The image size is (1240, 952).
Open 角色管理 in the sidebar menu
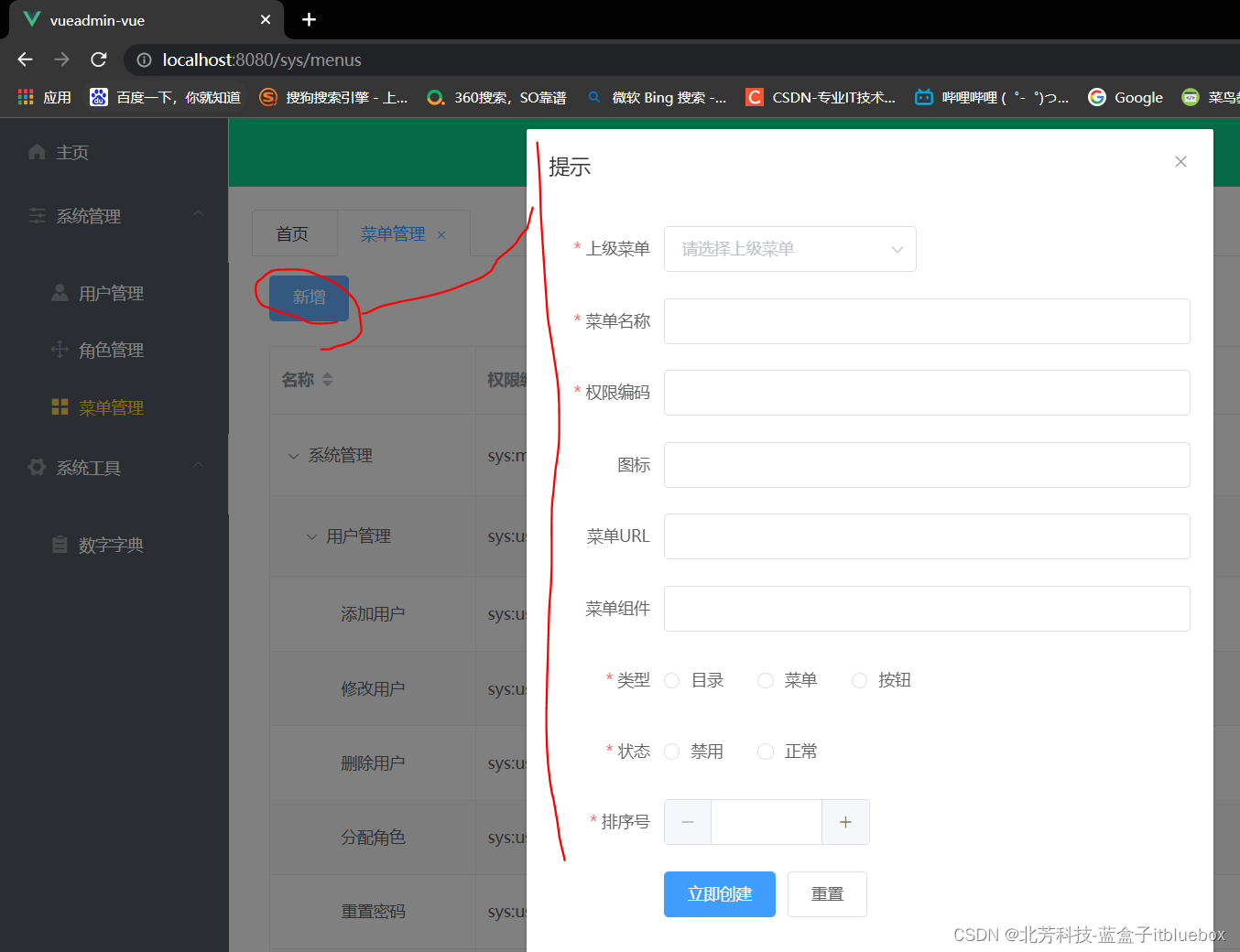click(x=111, y=350)
